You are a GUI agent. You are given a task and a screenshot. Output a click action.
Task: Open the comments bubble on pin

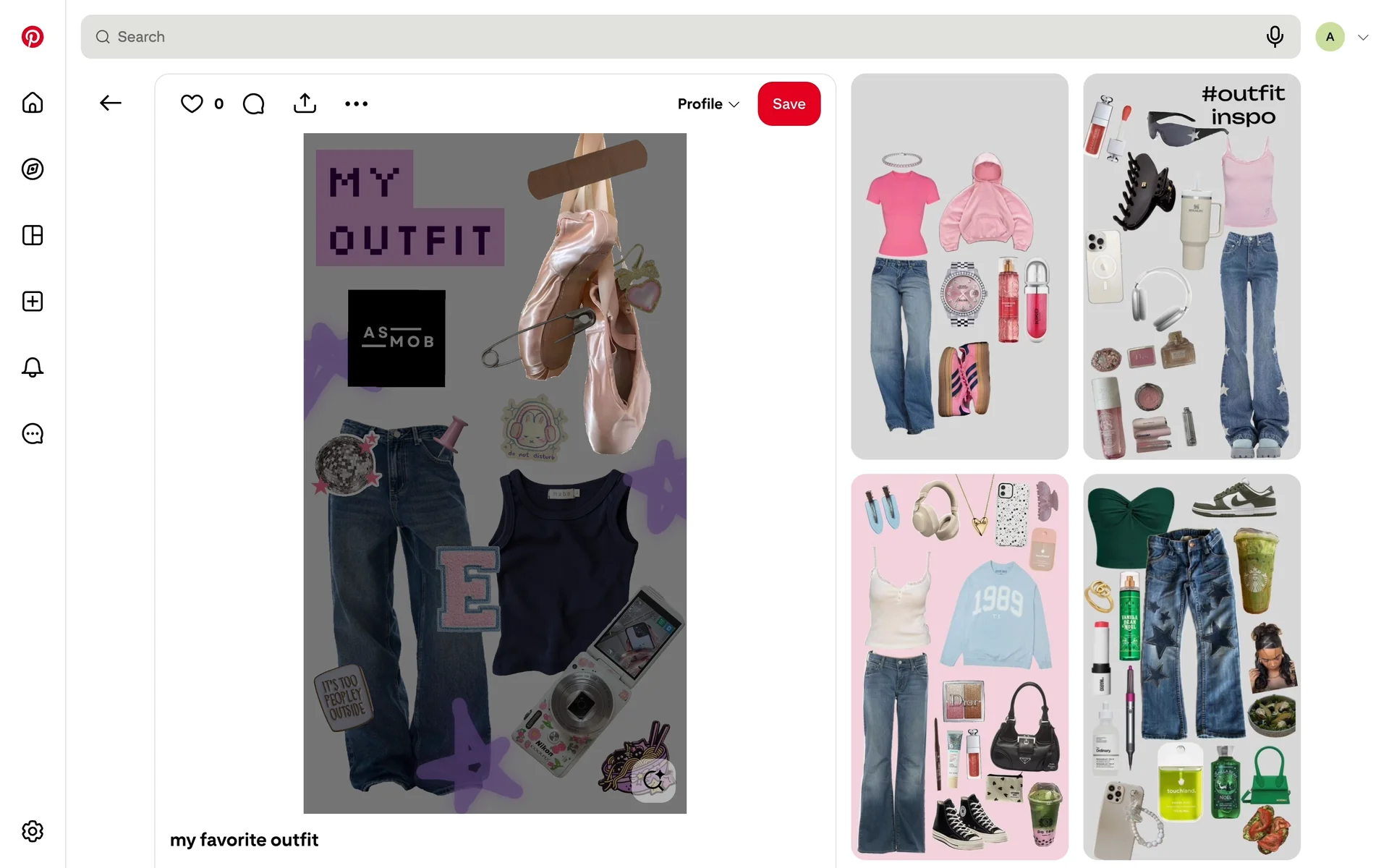pyautogui.click(x=253, y=104)
